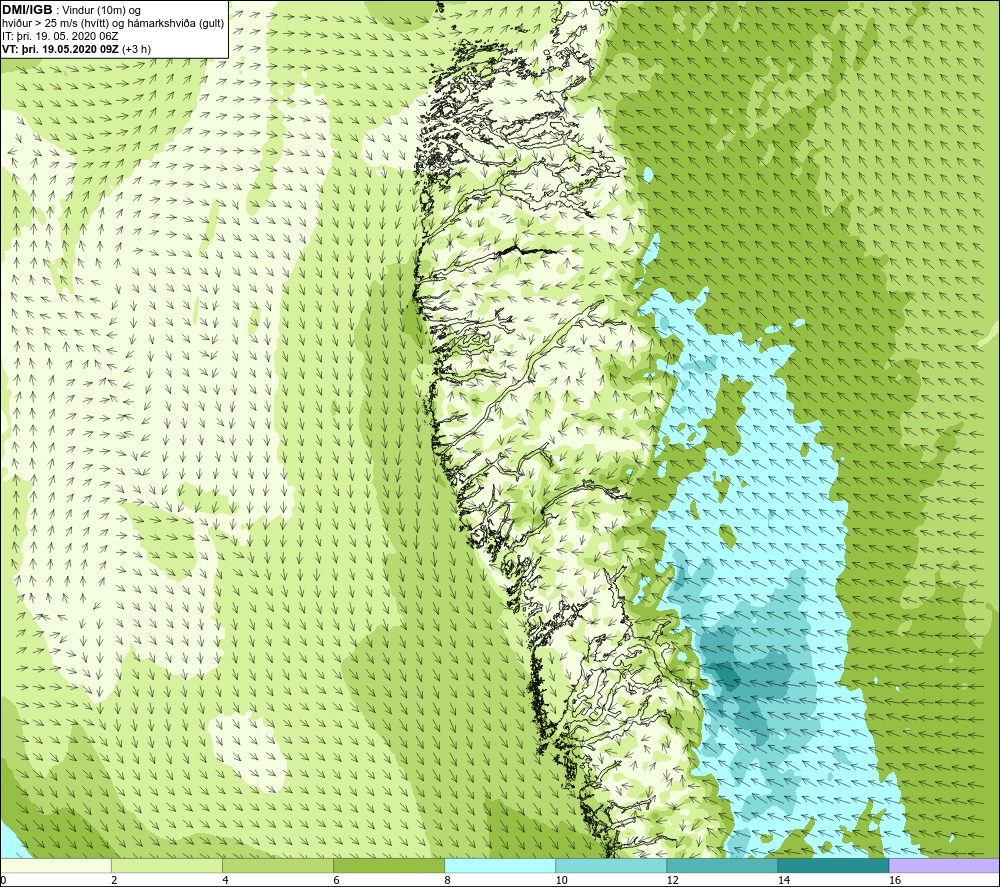Click the 10–12 m/s turquoise legend swatch
1000x887 pixels.
pos(611,865)
